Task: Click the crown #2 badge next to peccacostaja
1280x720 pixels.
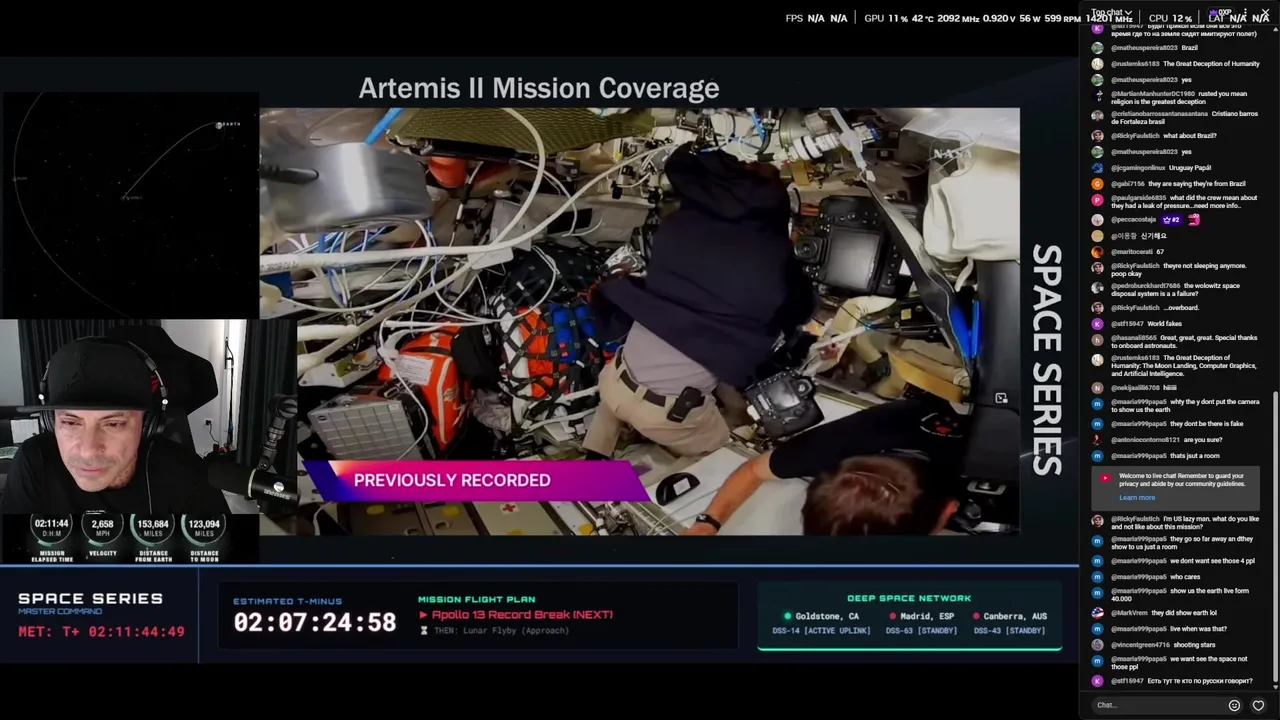Action: pos(1170,220)
